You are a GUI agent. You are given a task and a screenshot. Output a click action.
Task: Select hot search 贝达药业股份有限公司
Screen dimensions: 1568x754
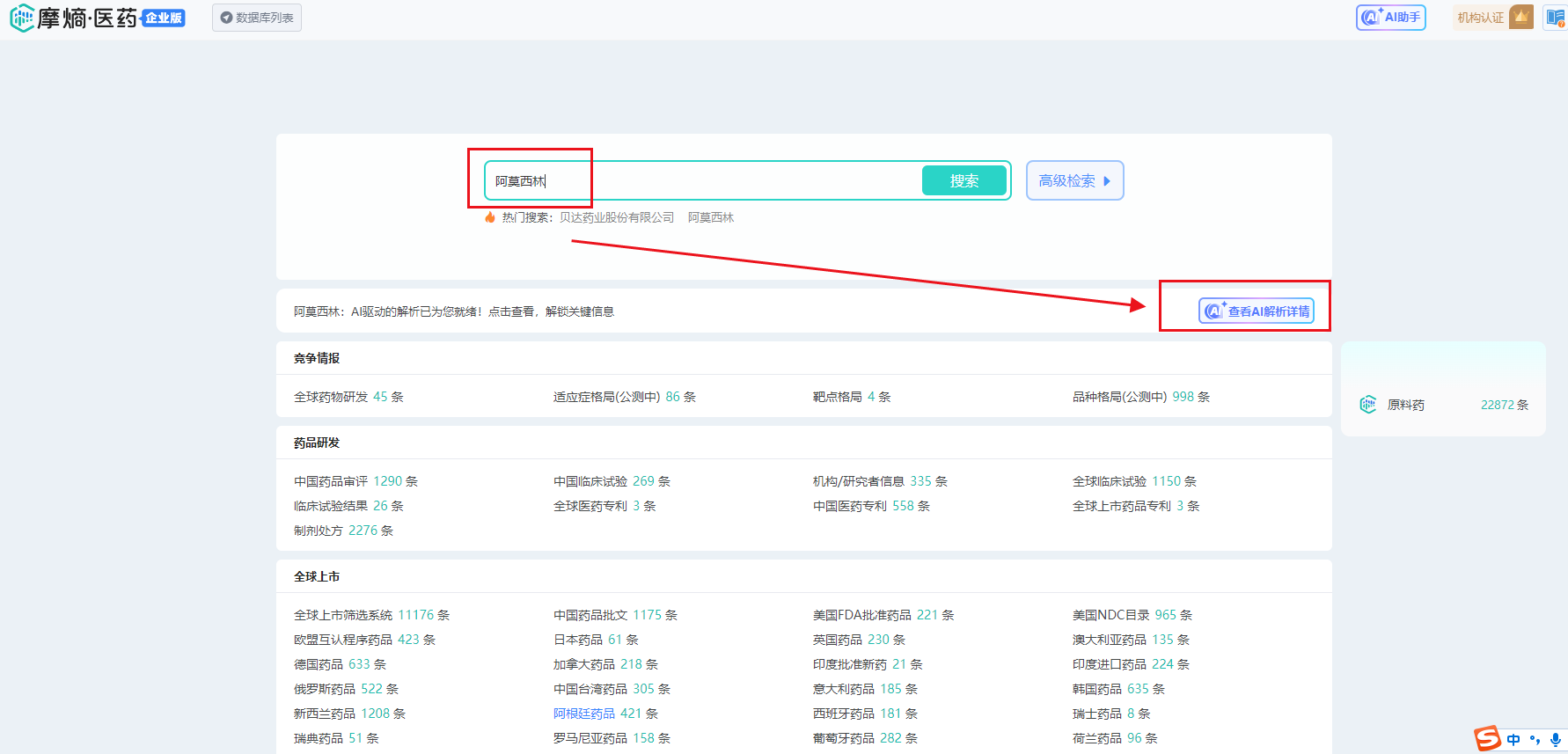pos(616,217)
